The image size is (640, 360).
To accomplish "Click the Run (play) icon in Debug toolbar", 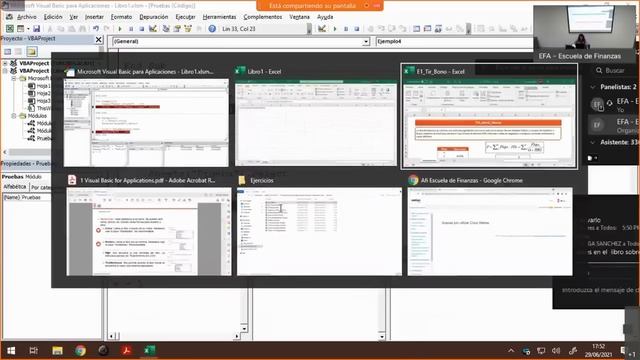I will [x=335, y=29].
